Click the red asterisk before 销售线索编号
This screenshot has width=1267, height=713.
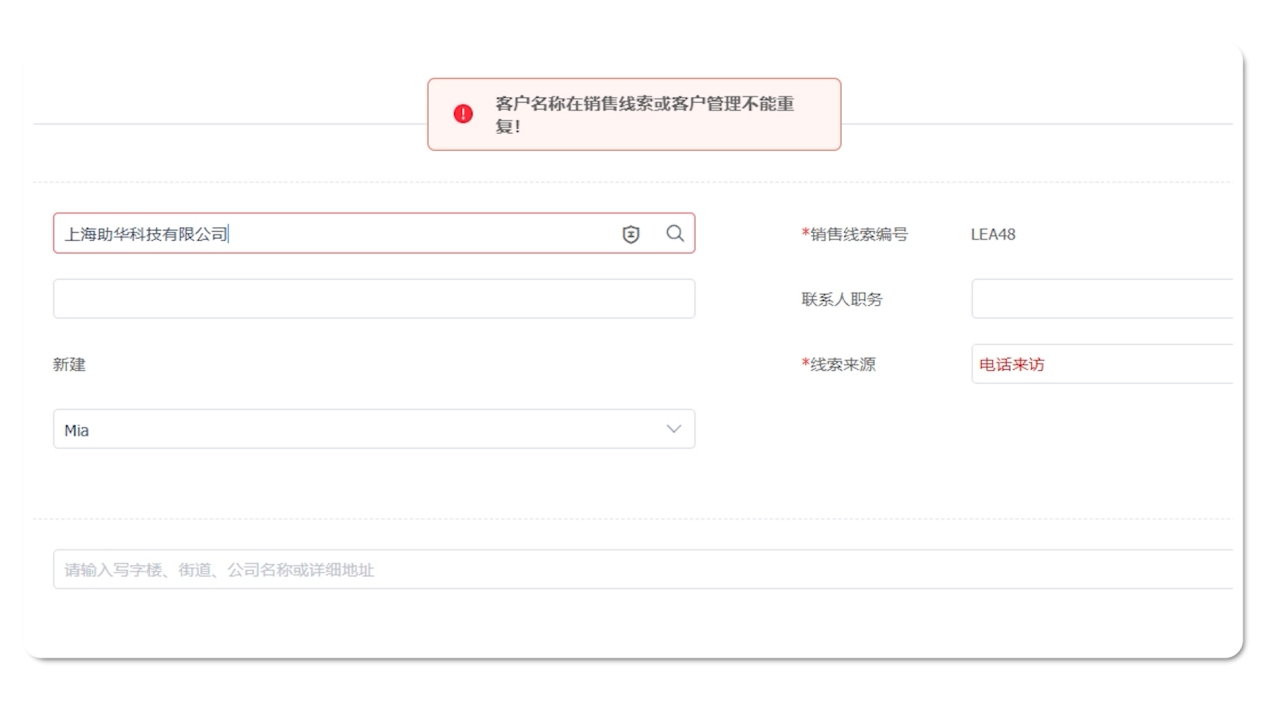point(805,234)
